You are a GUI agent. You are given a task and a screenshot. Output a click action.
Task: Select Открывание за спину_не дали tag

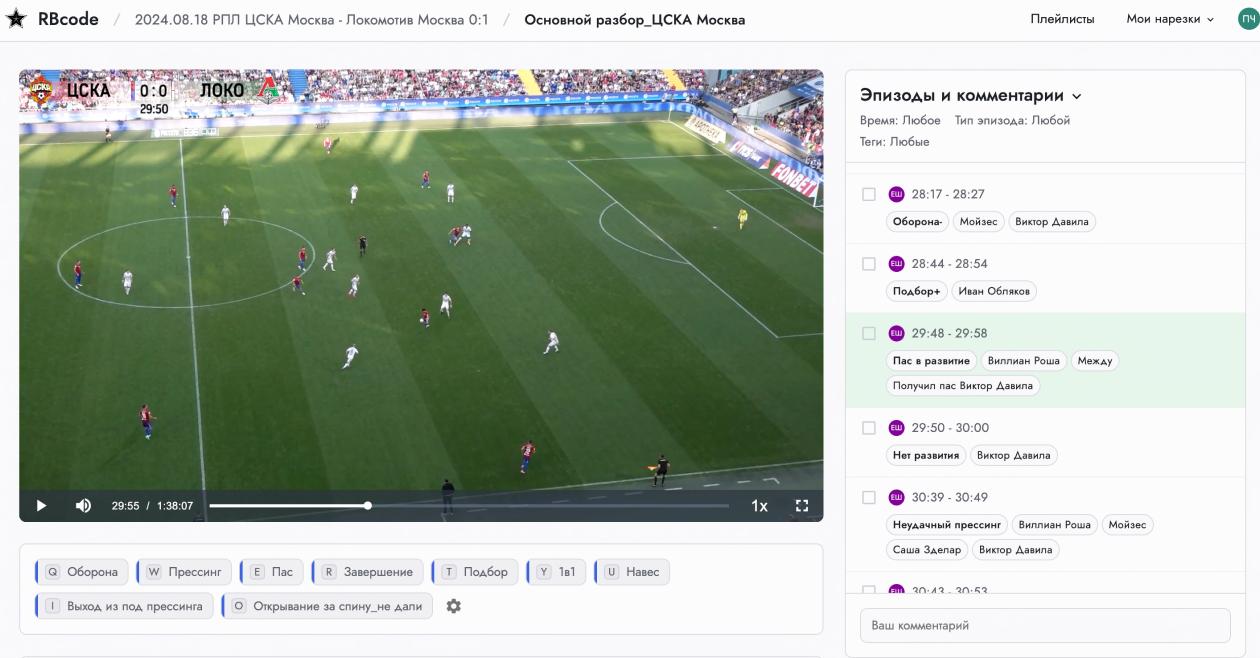tap(327, 606)
